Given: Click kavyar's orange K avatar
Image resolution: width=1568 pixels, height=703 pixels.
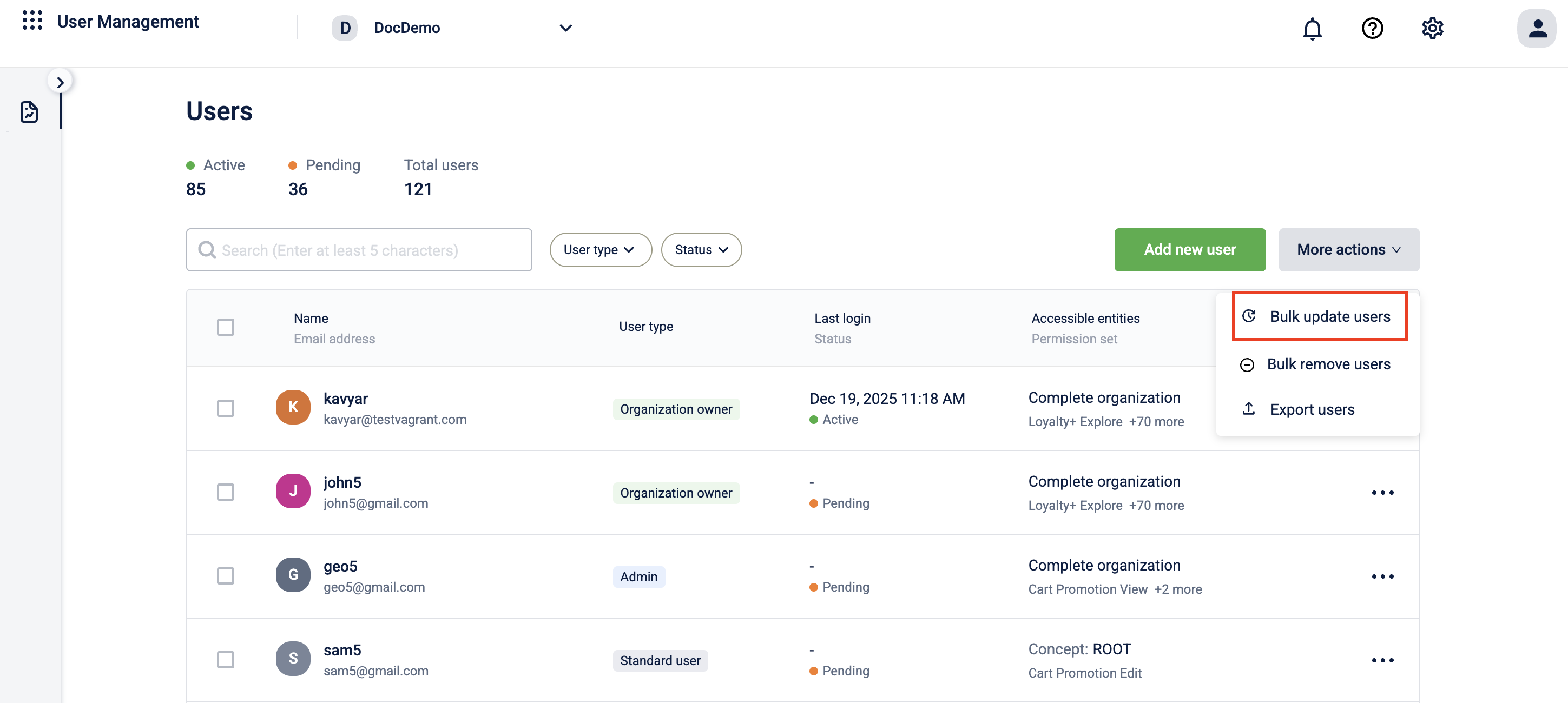Looking at the screenshot, I should [x=293, y=407].
